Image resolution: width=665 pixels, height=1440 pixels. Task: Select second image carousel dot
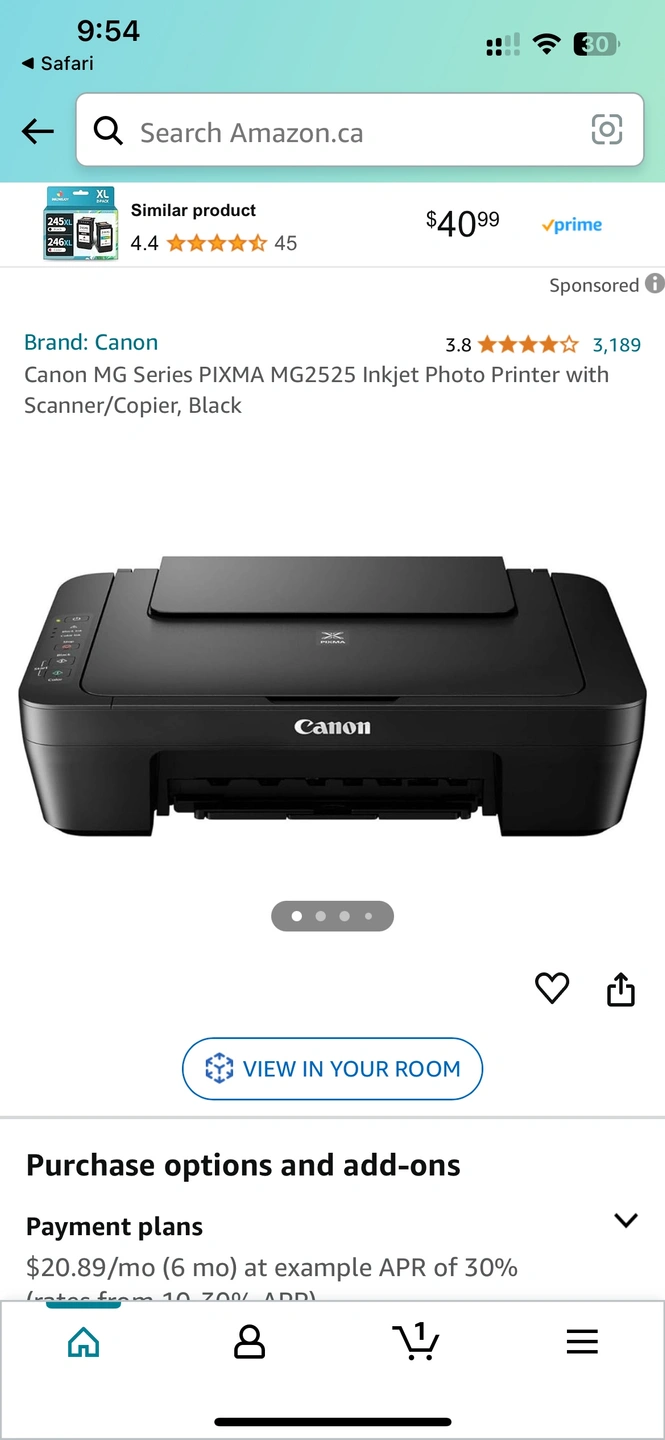click(320, 916)
